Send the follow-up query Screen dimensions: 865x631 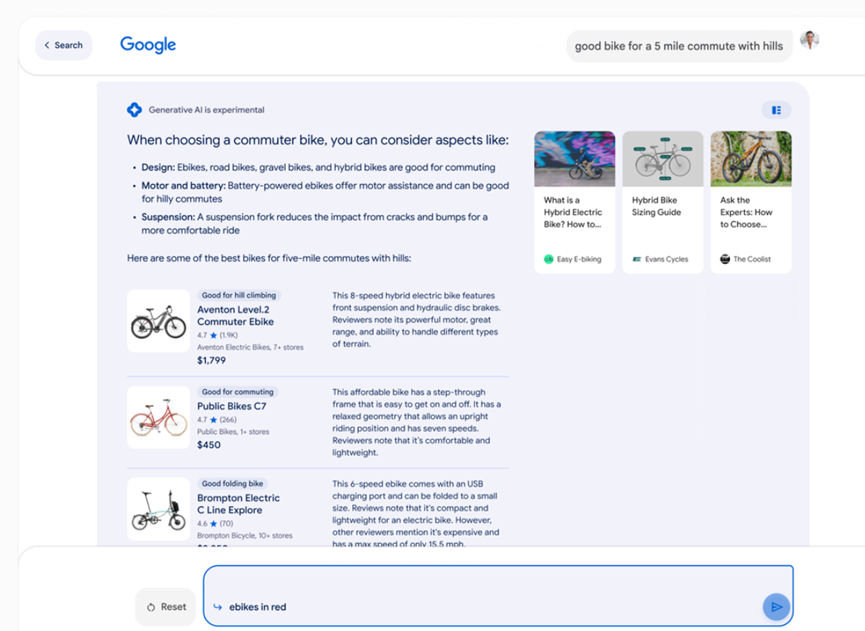(x=775, y=606)
